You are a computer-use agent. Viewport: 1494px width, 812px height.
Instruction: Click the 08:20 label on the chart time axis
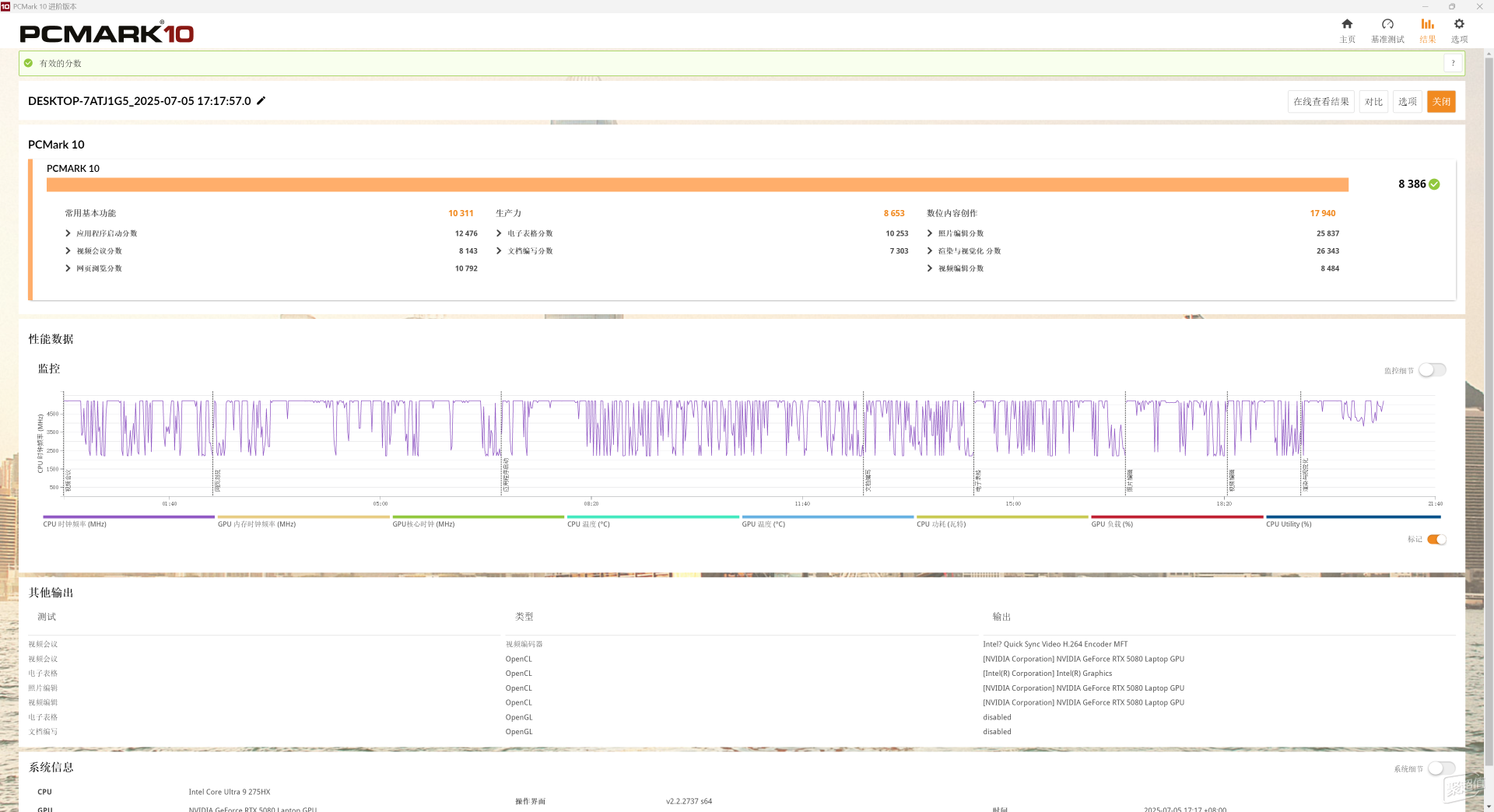pos(591,504)
